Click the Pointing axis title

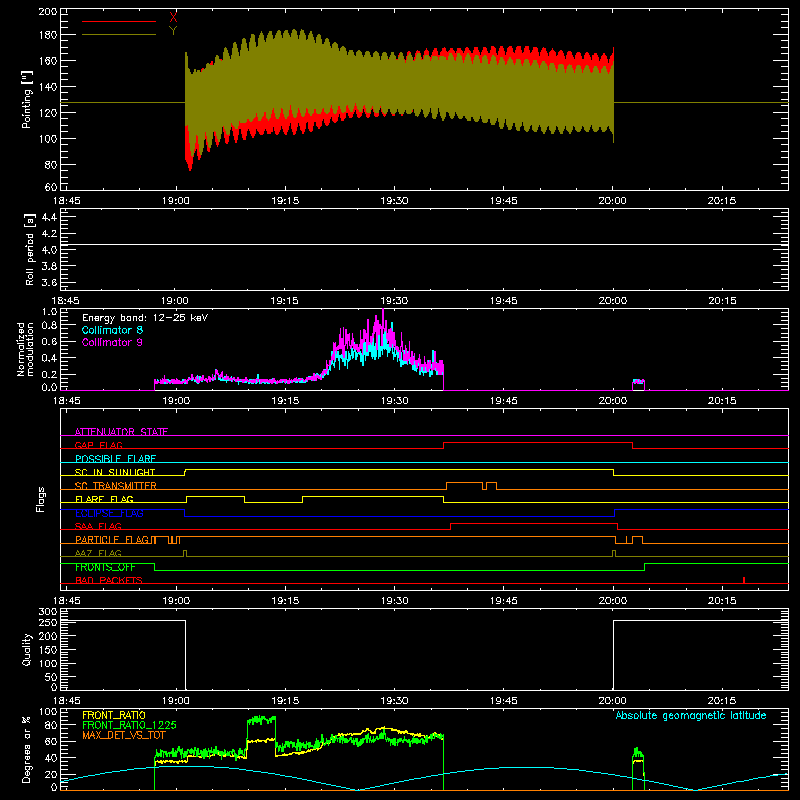[27, 99]
